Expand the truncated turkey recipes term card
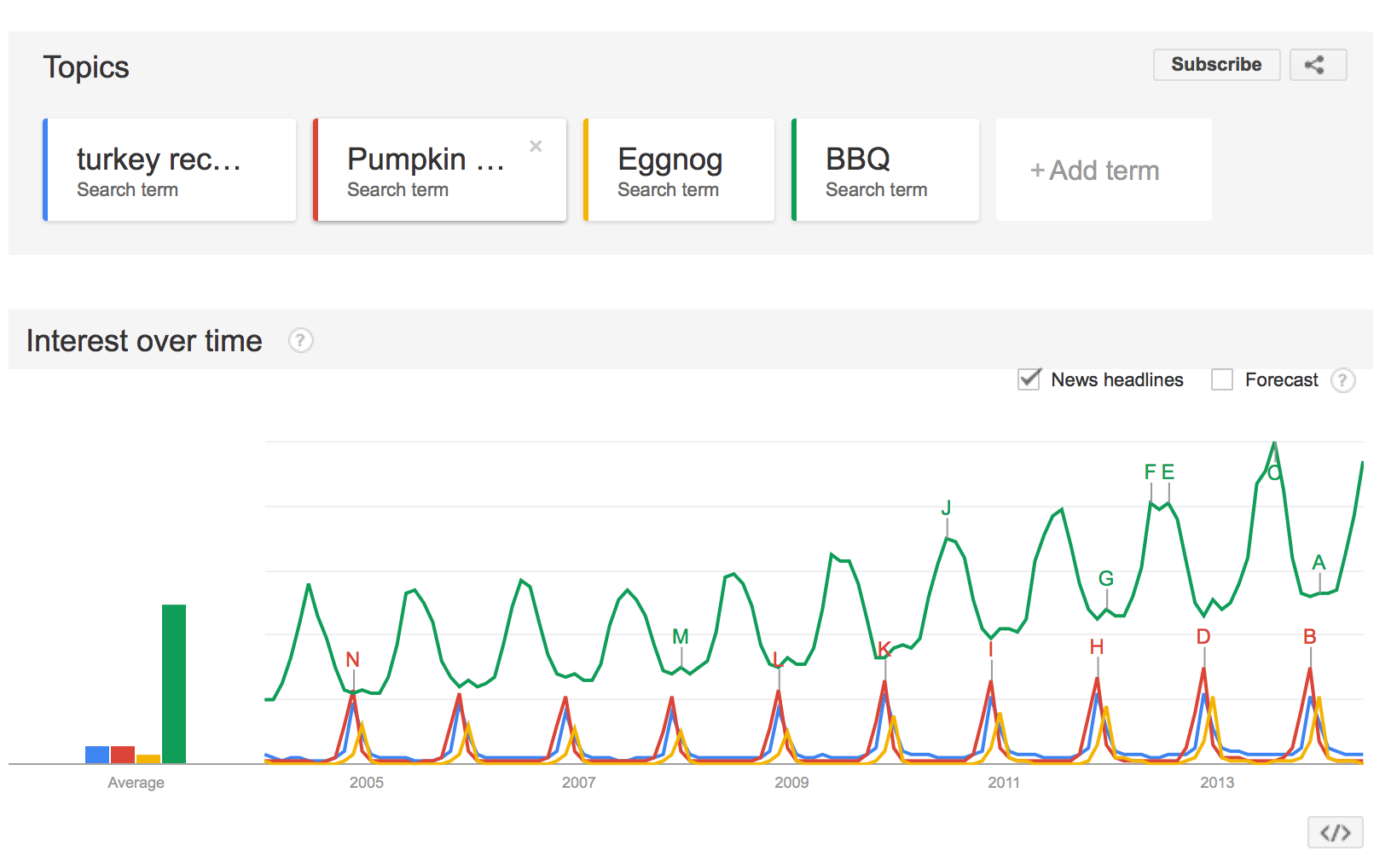Viewport: 1397px width, 868px height. pos(169,170)
